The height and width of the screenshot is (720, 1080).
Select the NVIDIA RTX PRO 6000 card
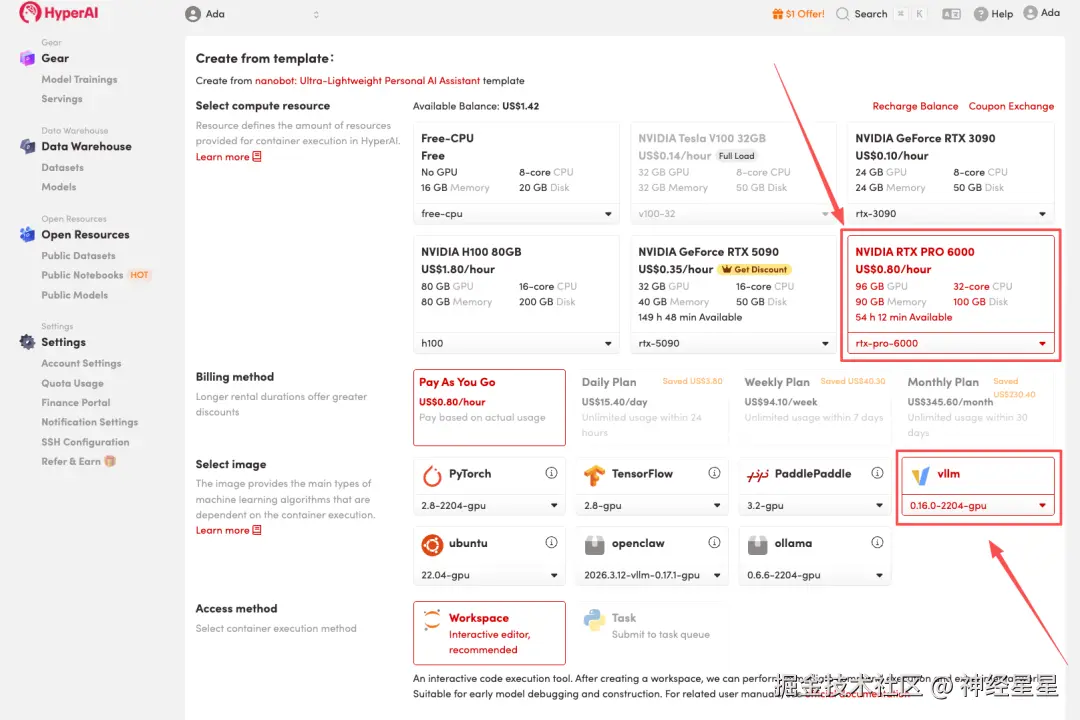[x=951, y=295]
